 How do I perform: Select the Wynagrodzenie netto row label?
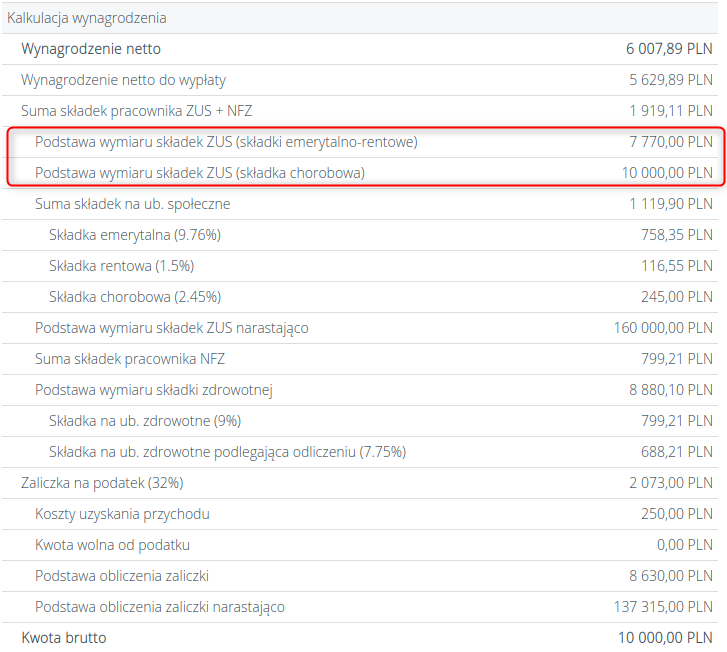91,49
